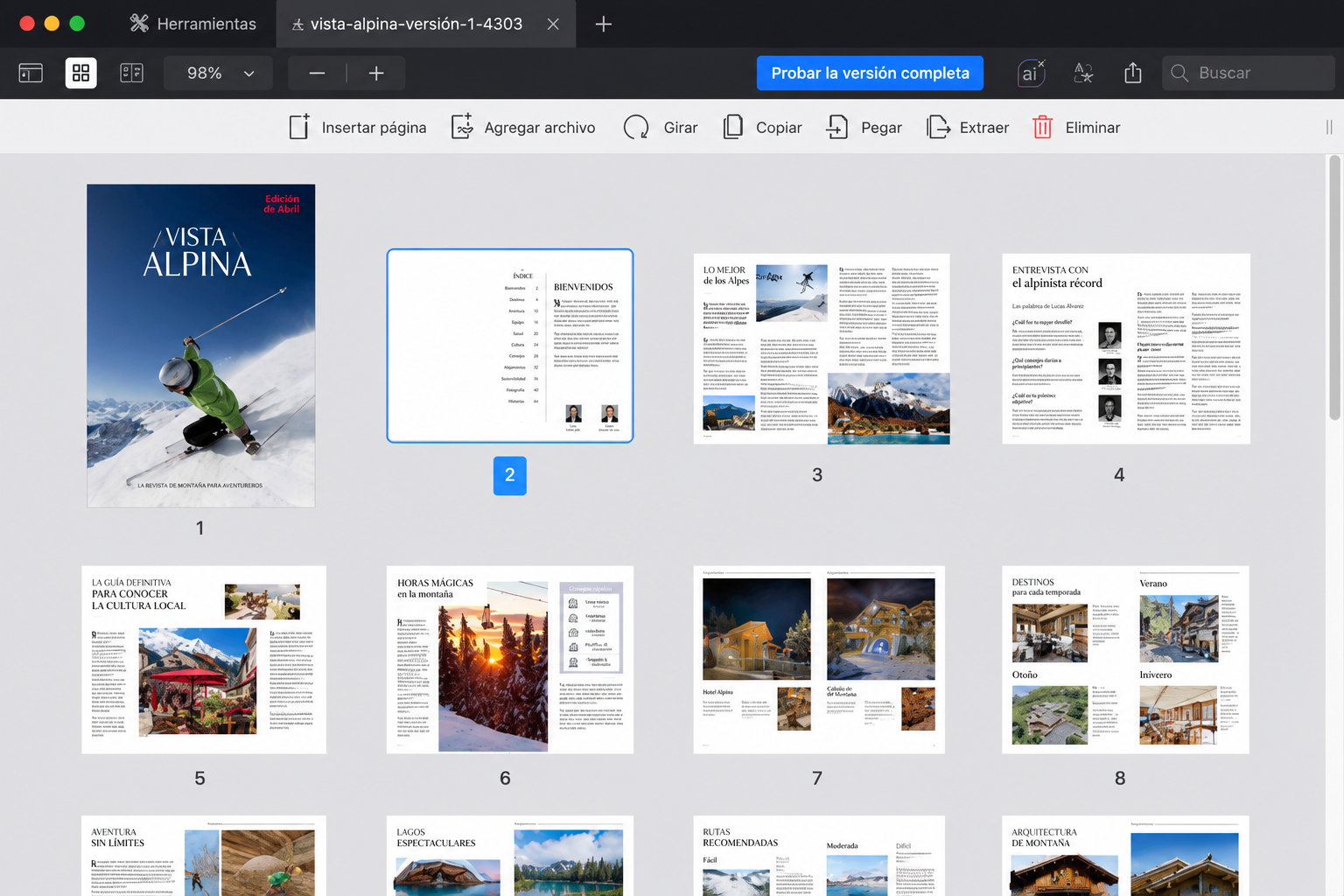
Task: Click the toolbar panel handle at right edge
Action: coord(1329,128)
